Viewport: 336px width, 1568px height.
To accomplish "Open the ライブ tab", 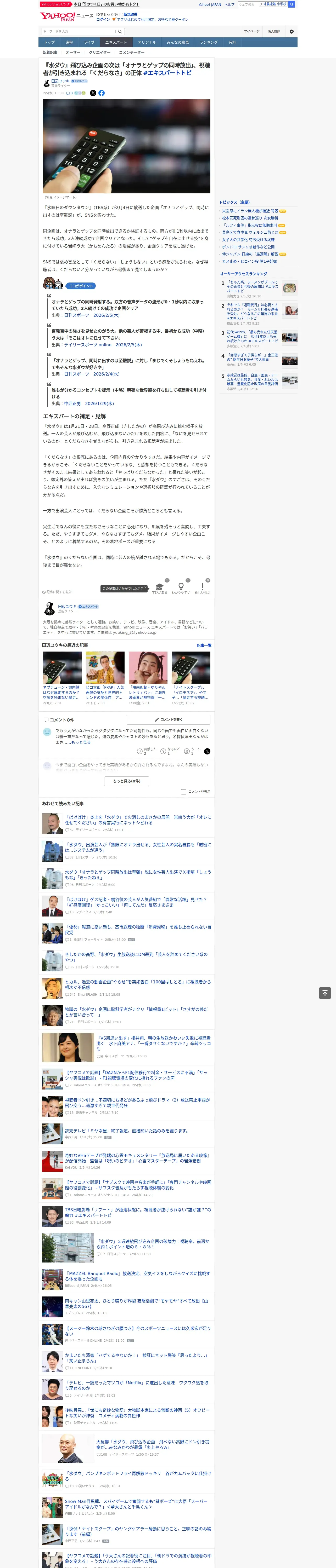I will (x=89, y=43).
